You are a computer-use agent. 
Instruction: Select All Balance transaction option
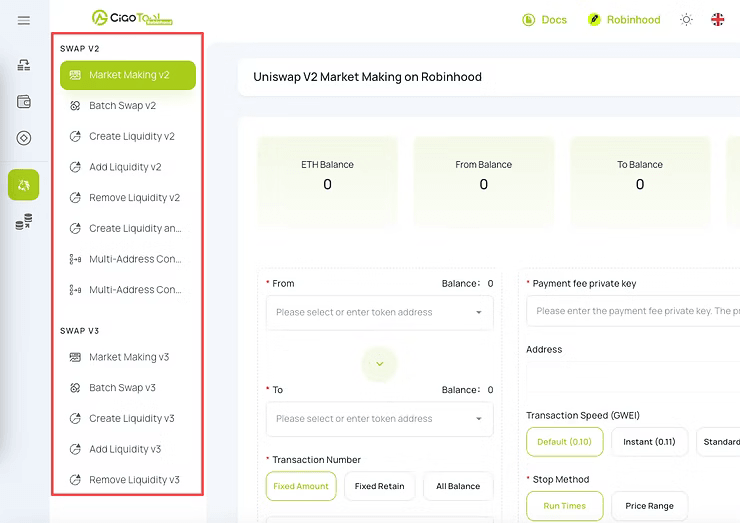click(458, 486)
